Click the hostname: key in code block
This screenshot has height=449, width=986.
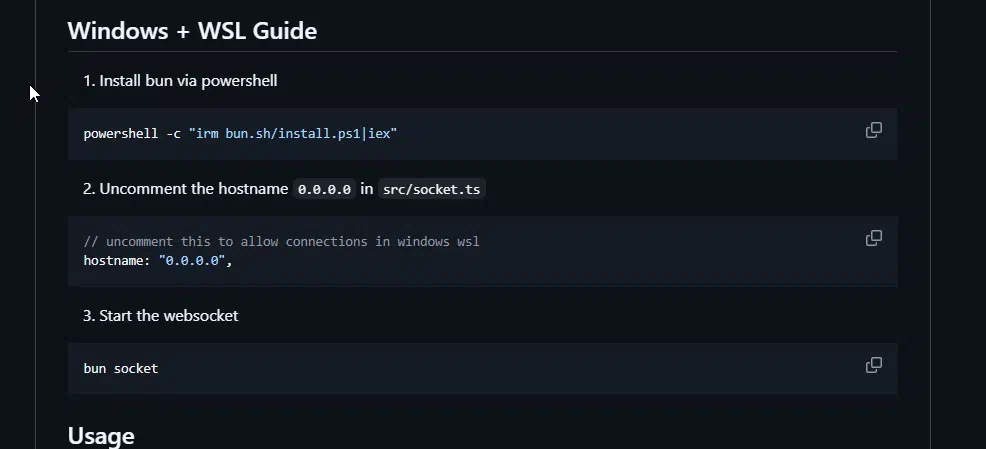(x=117, y=260)
